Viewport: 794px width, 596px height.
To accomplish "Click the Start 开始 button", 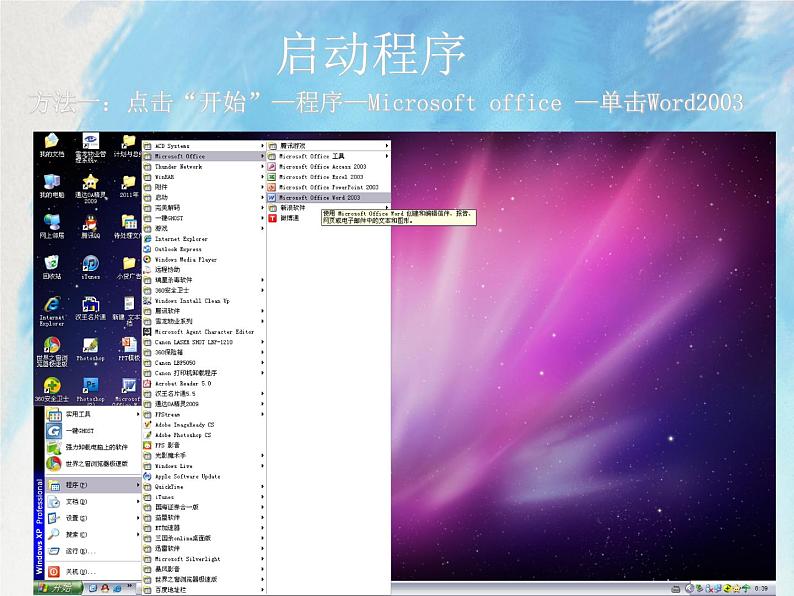I will pyautogui.click(x=58, y=588).
